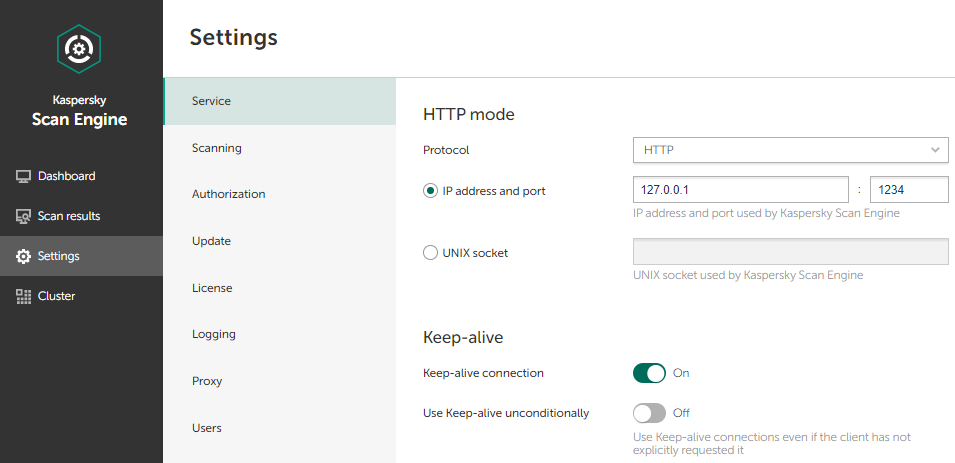This screenshot has height=463, width=955.
Task: Select the IP address and port radio button
Action: 431,190
